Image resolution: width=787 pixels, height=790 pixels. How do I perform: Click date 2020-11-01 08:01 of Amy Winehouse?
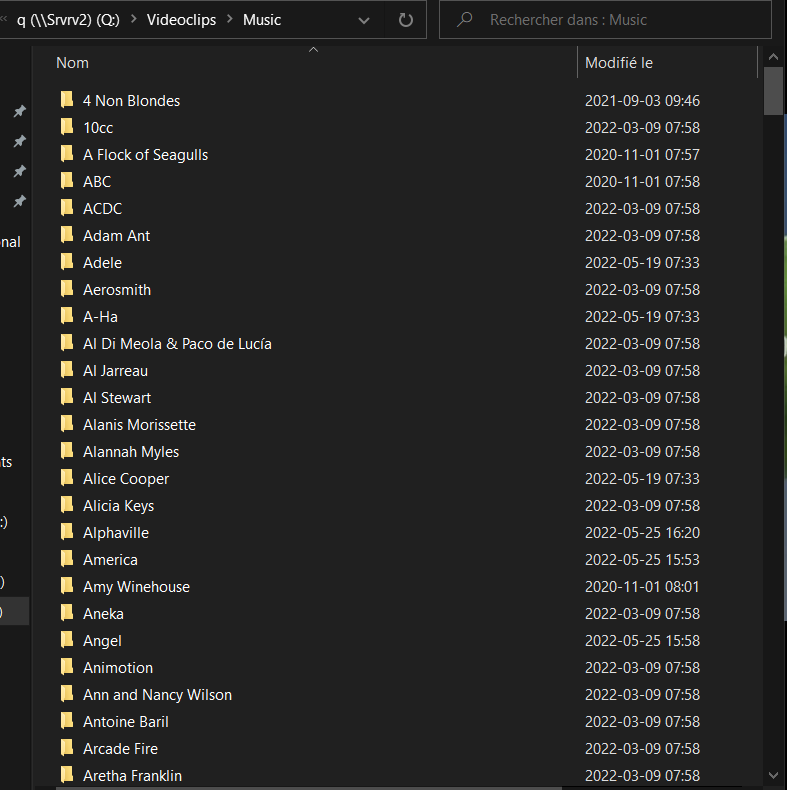point(642,587)
